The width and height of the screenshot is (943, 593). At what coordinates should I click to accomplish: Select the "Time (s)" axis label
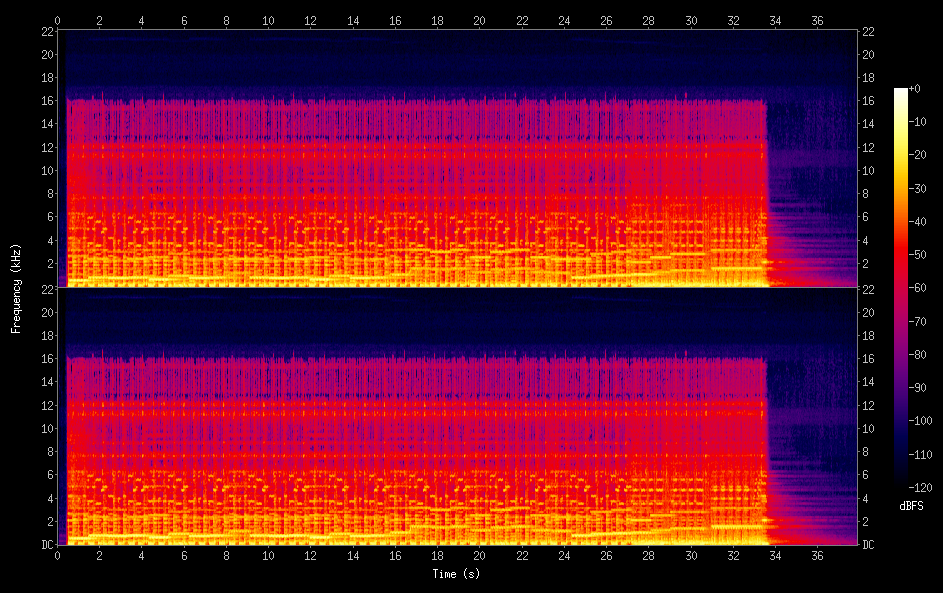click(x=456, y=574)
